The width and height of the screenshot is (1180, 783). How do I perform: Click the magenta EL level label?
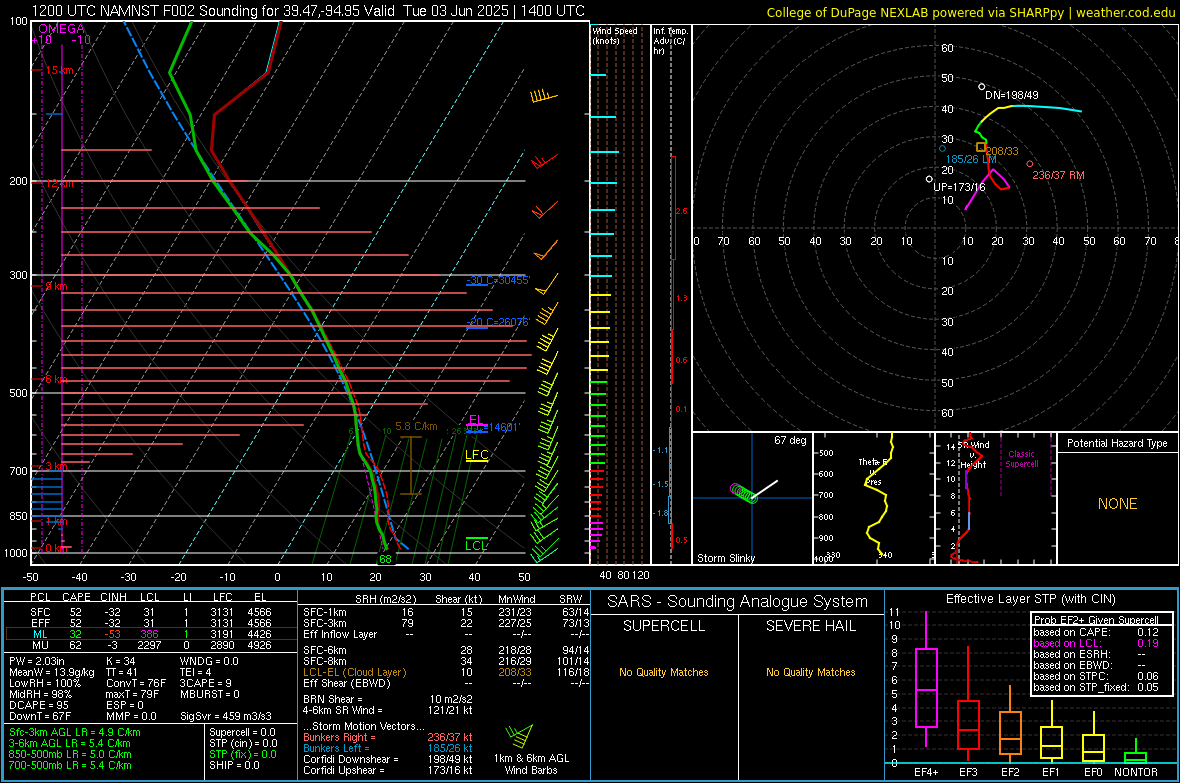[476, 419]
